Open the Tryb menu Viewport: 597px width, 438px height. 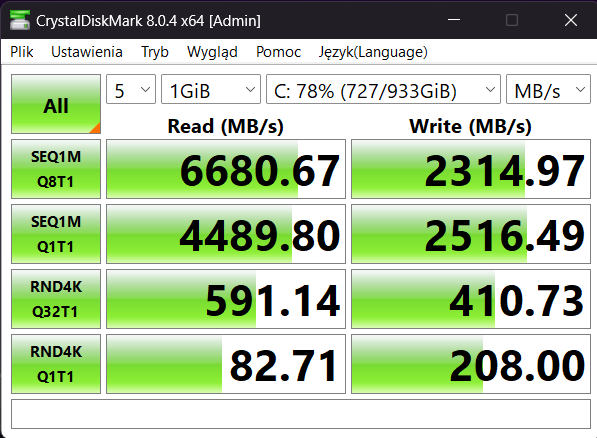[x=155, y=52]
